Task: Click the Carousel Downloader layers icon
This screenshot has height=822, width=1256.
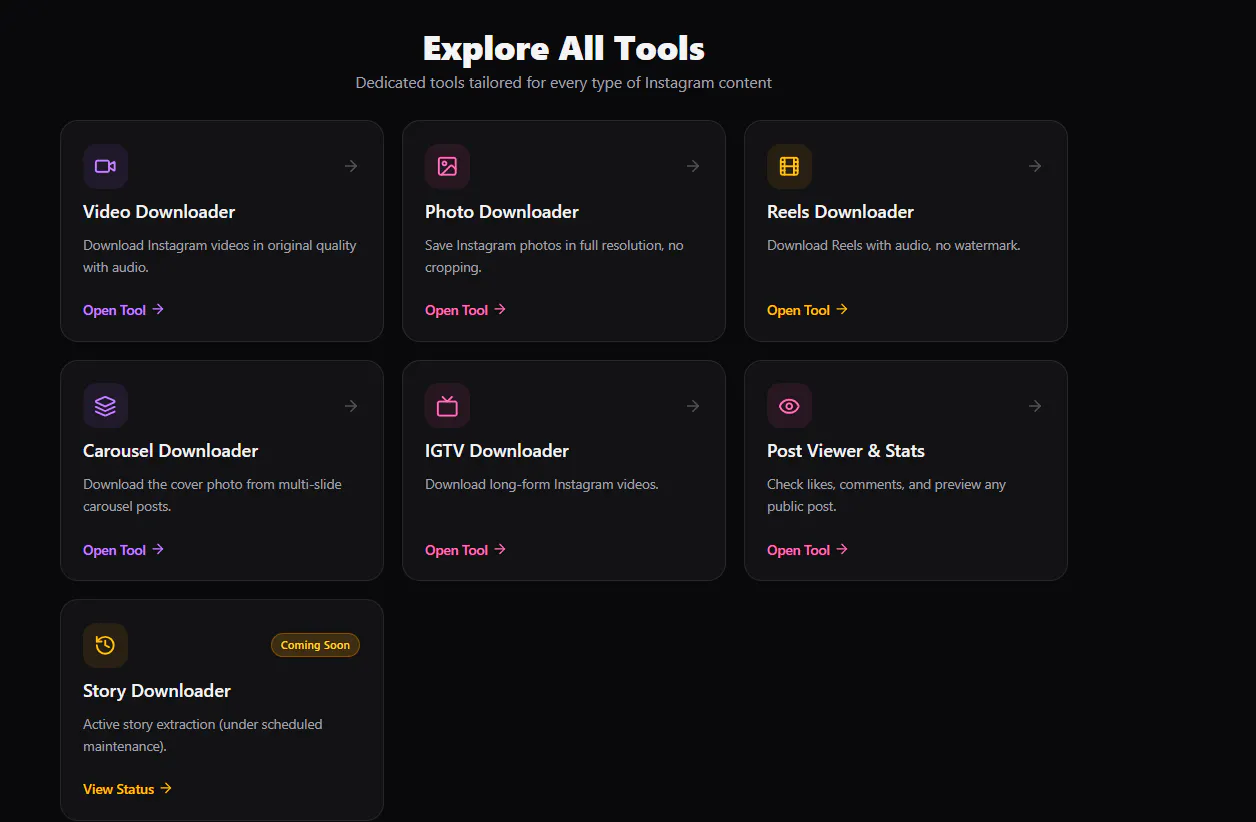Action: (x=105, y=406)
